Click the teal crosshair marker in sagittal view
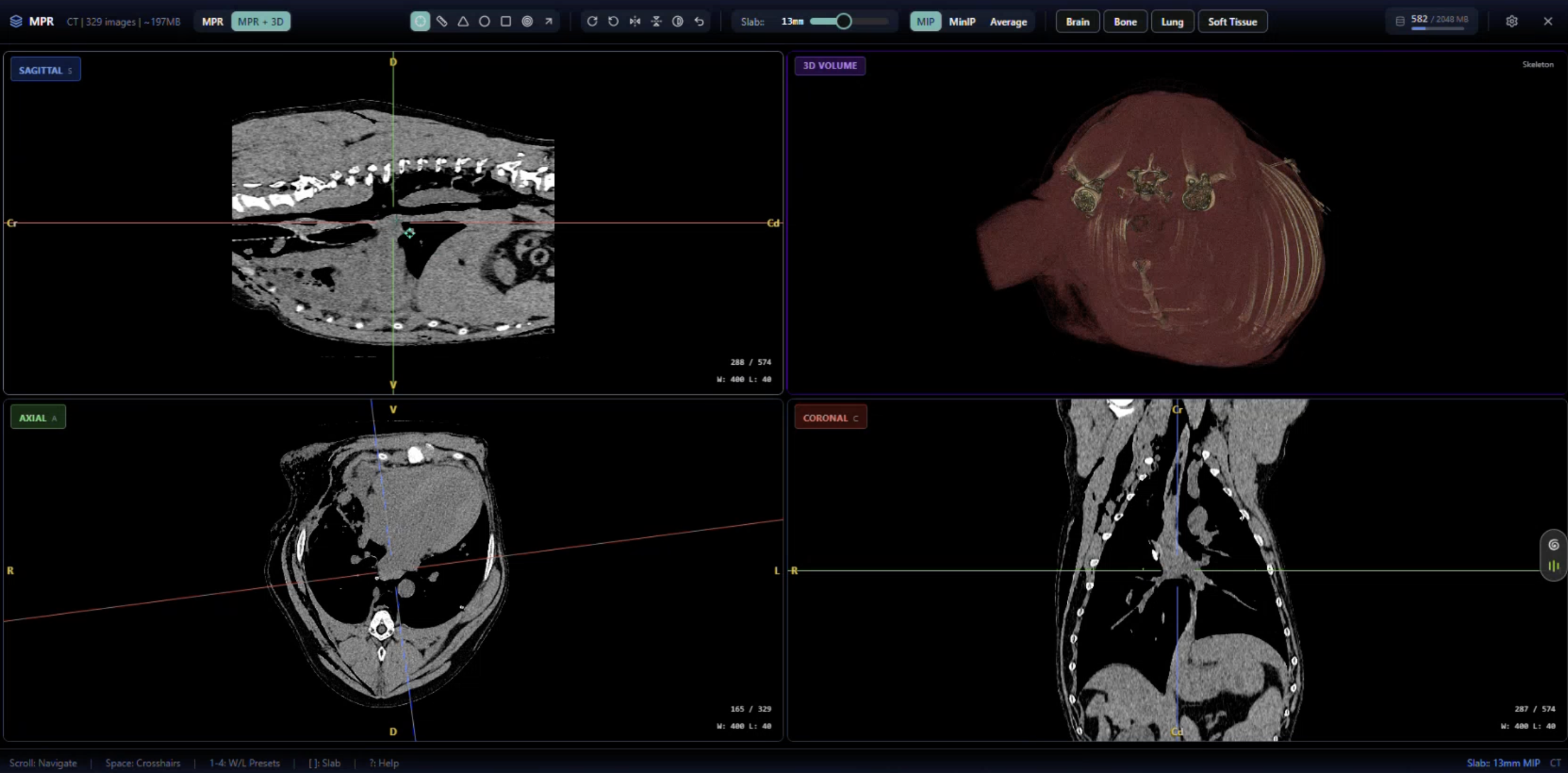The height and width of the screenshot is (773, 1568). point(410,233)
